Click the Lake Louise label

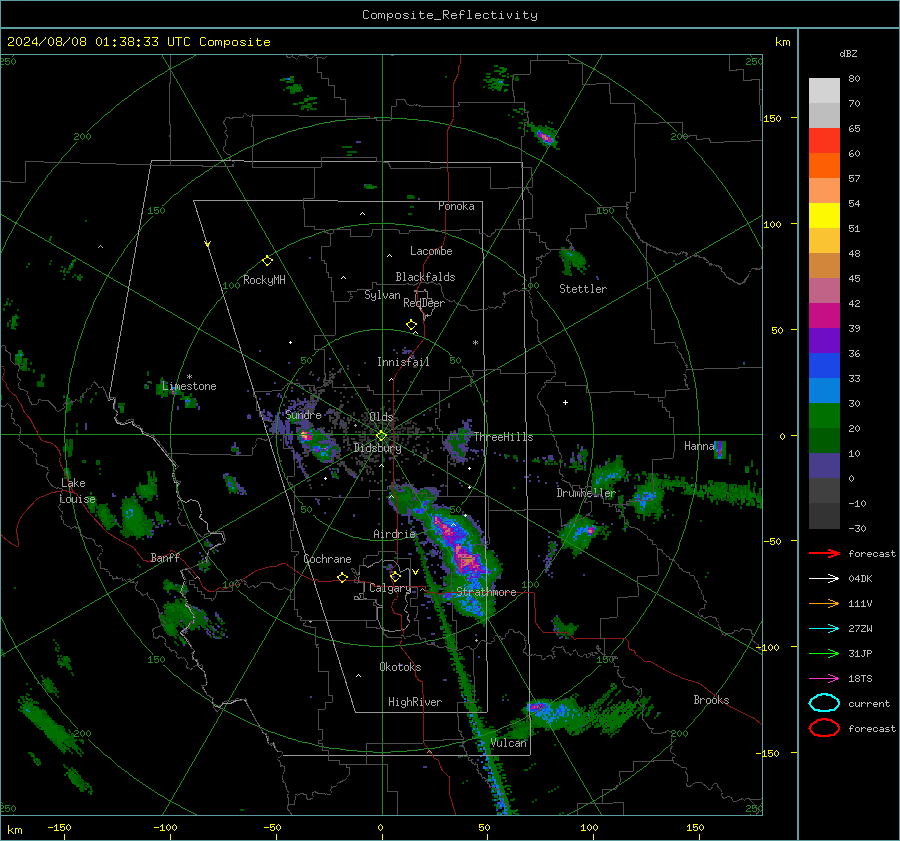[79, 491]
